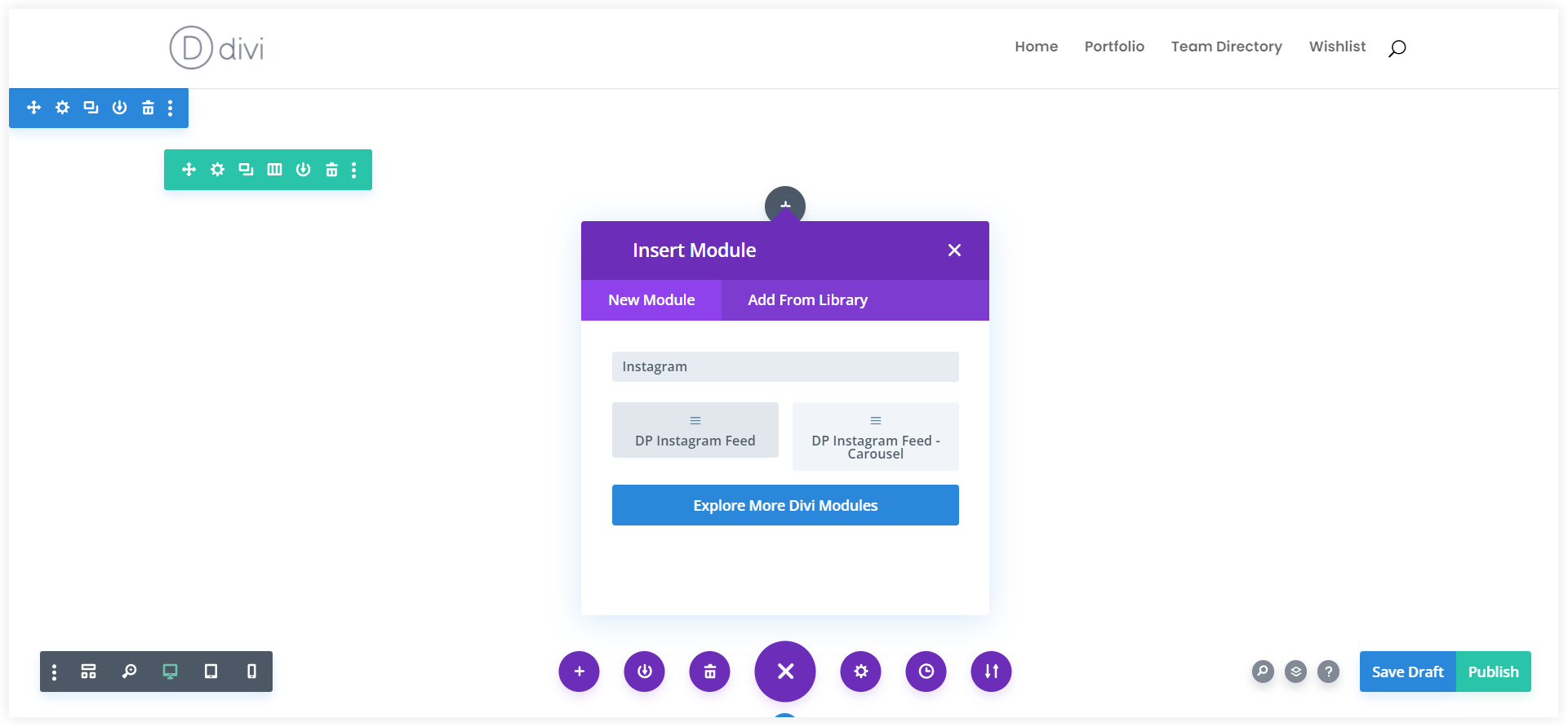Click gray search icon near Save Draft

[x=1263, y=672]
